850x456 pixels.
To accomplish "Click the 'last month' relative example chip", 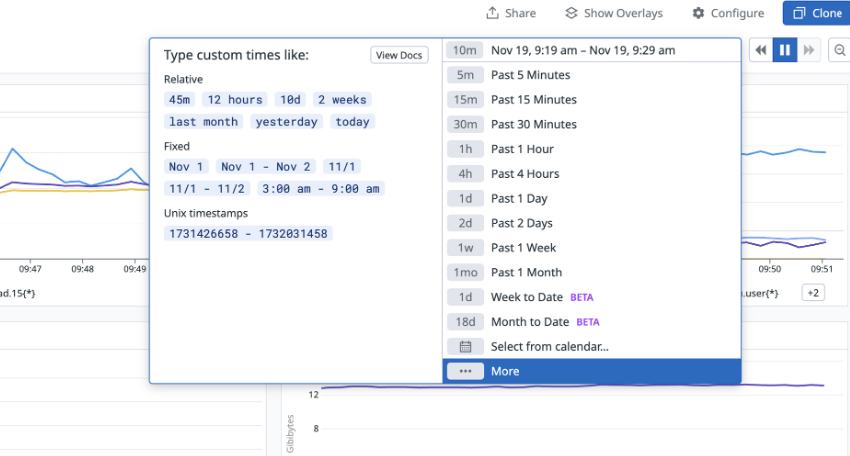I will click(x=203, y=122).
